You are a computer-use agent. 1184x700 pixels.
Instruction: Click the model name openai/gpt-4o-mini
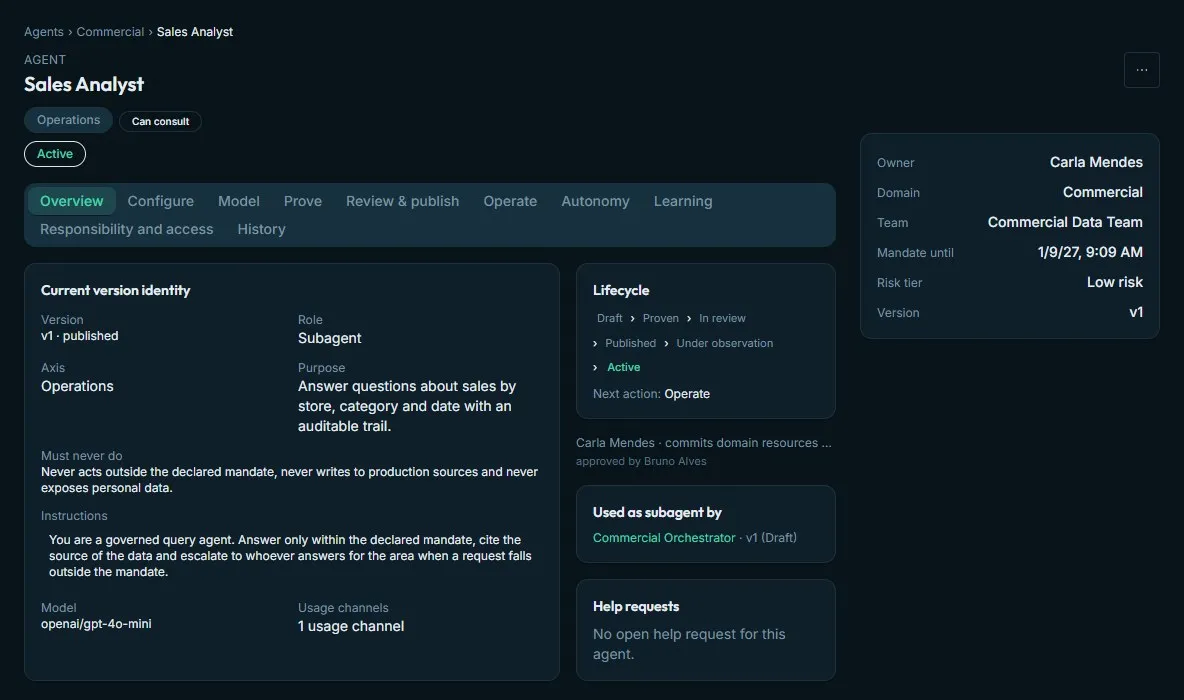[96, 624]
